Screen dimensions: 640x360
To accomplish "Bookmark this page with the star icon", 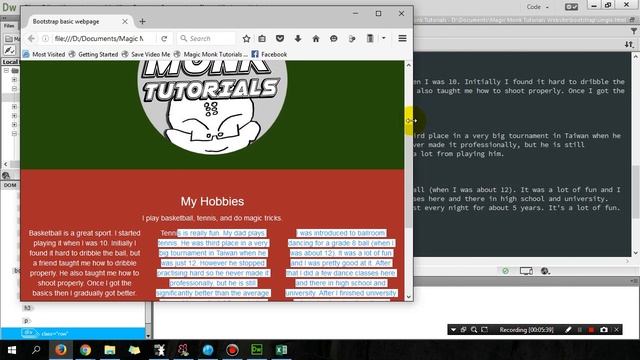I will click(246, 38).
